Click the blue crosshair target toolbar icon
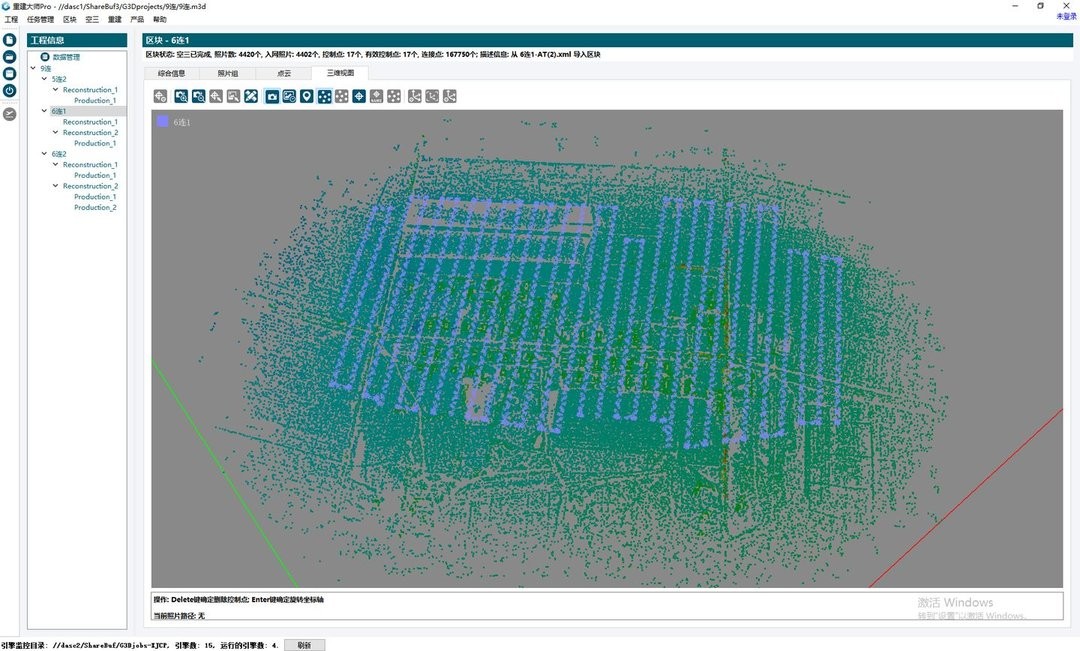Screen dimensions: 1080x651 pos(359,96)
